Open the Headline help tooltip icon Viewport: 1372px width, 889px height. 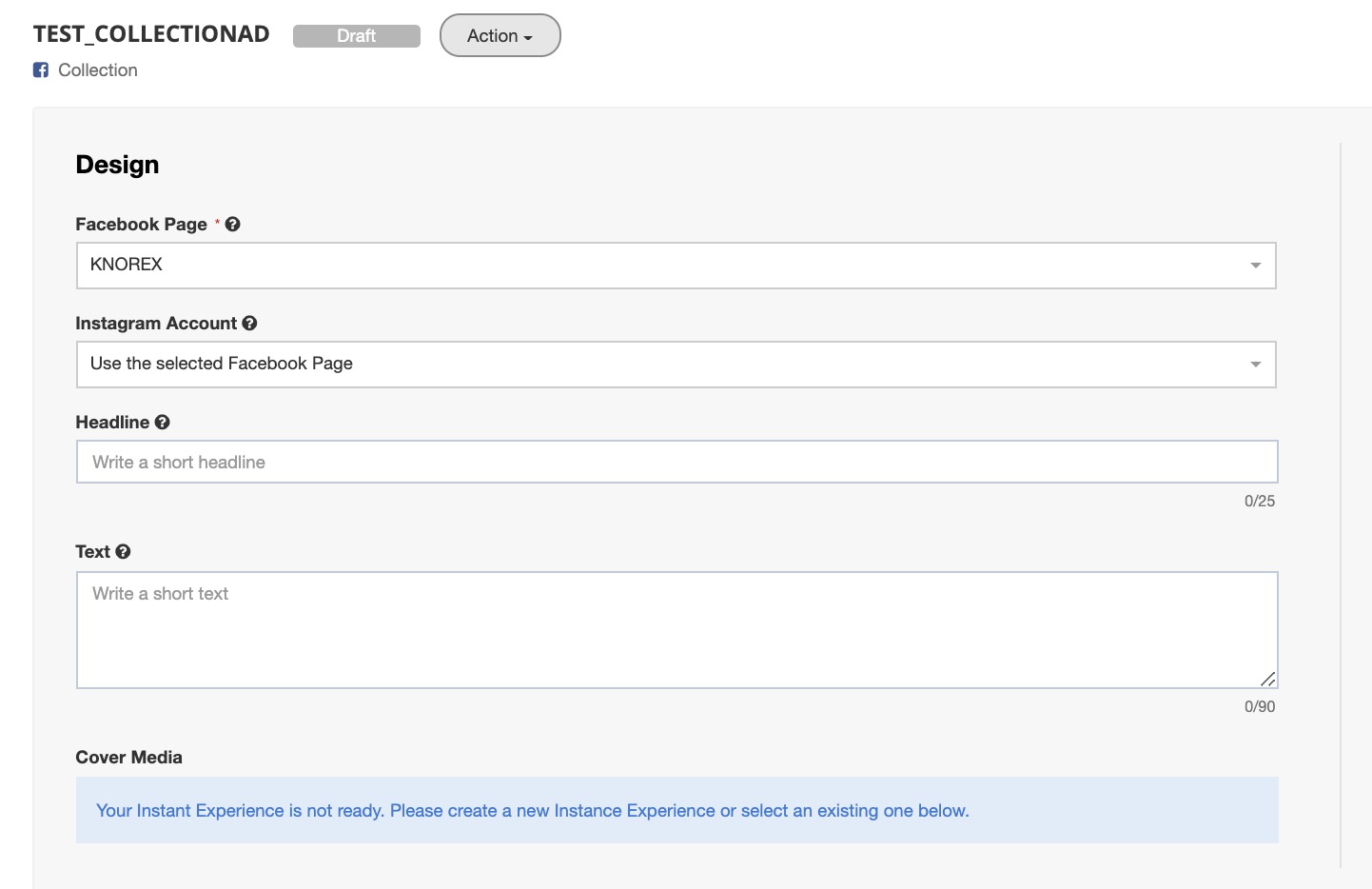(162, 423)
